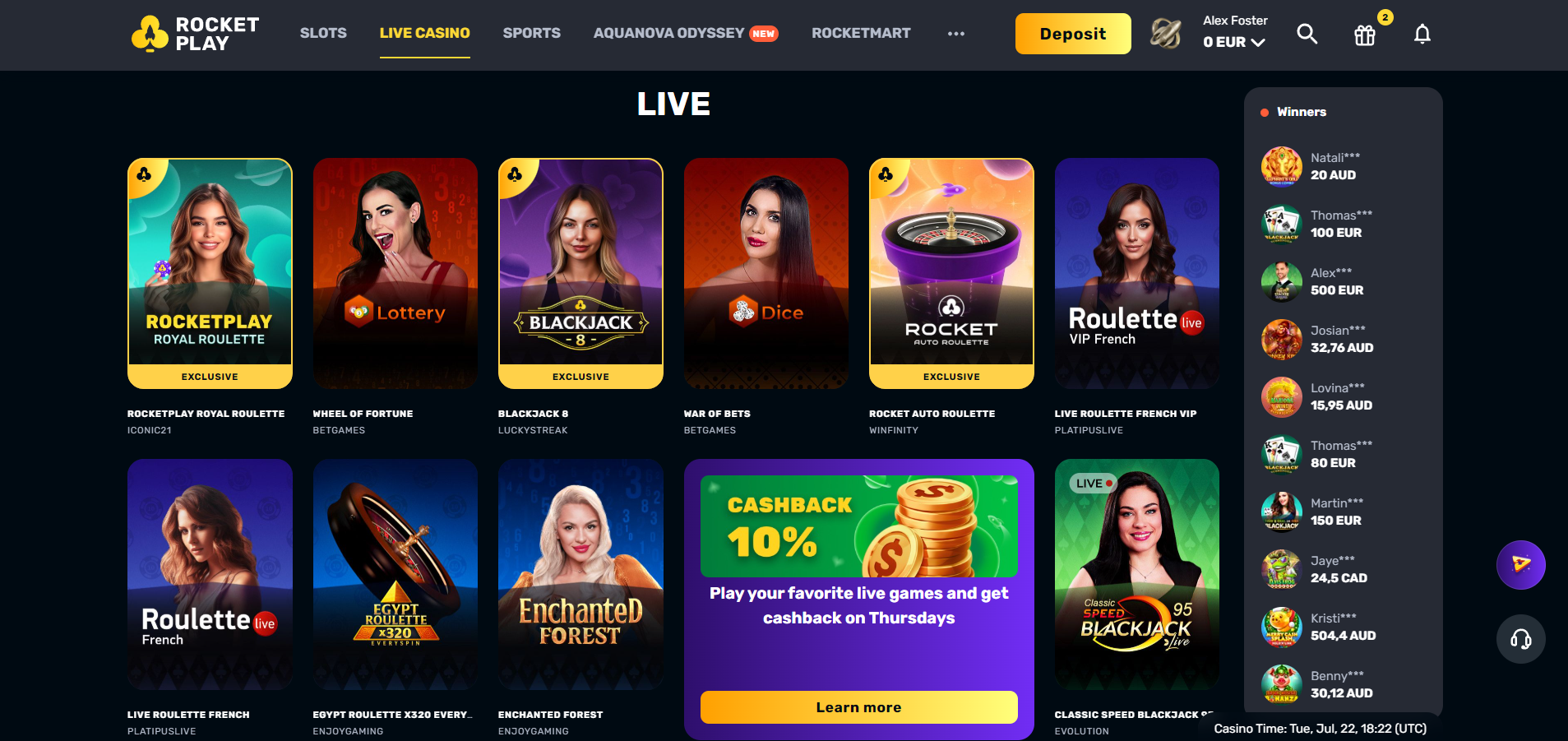This screenshot has height=741, width=1568.
Task: Open Blackjack 8 game thumbnail
Action: (x=580, y=273)
